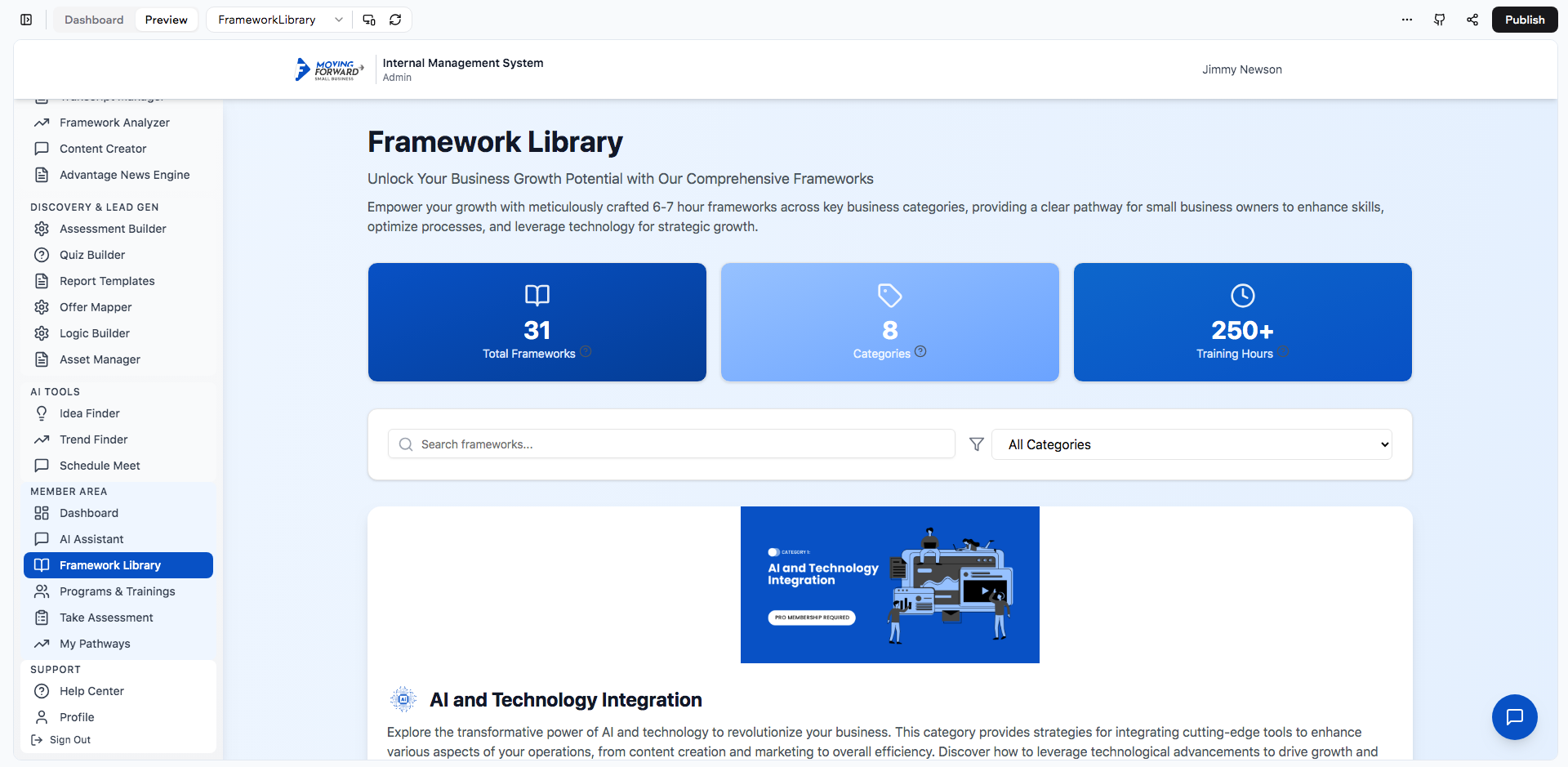Go to Quiz Builder menu item
Viewport: 1568px width, 767px height.
click(92, 255)
